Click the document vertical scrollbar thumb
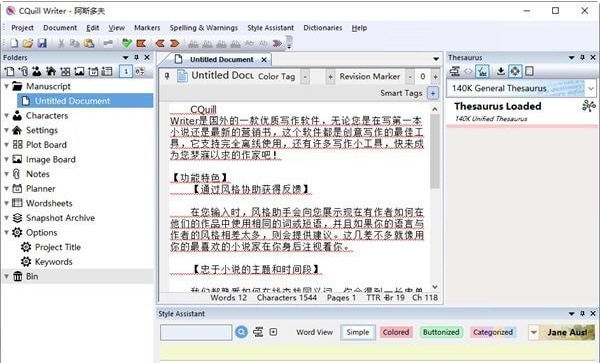 (x=435, y=151)
